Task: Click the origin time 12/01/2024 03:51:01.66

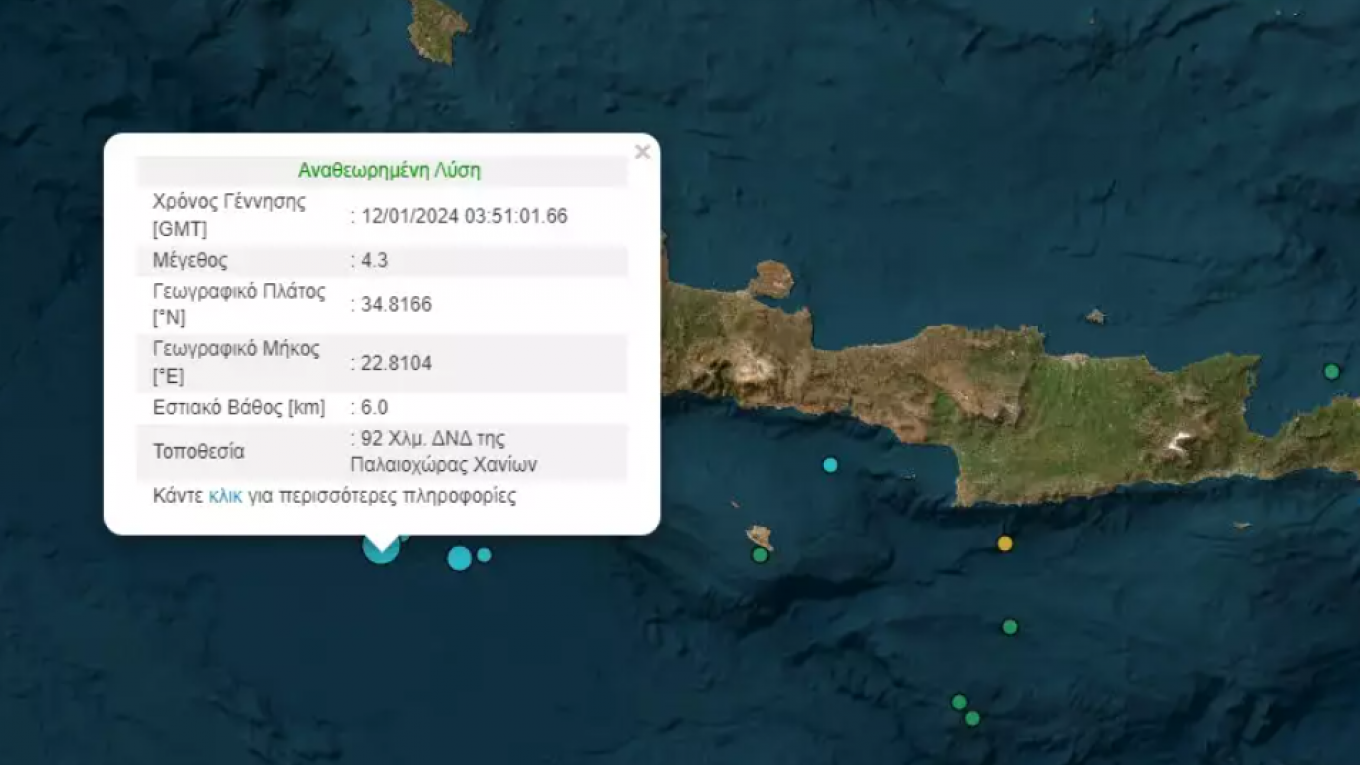Action: [464, 216]
